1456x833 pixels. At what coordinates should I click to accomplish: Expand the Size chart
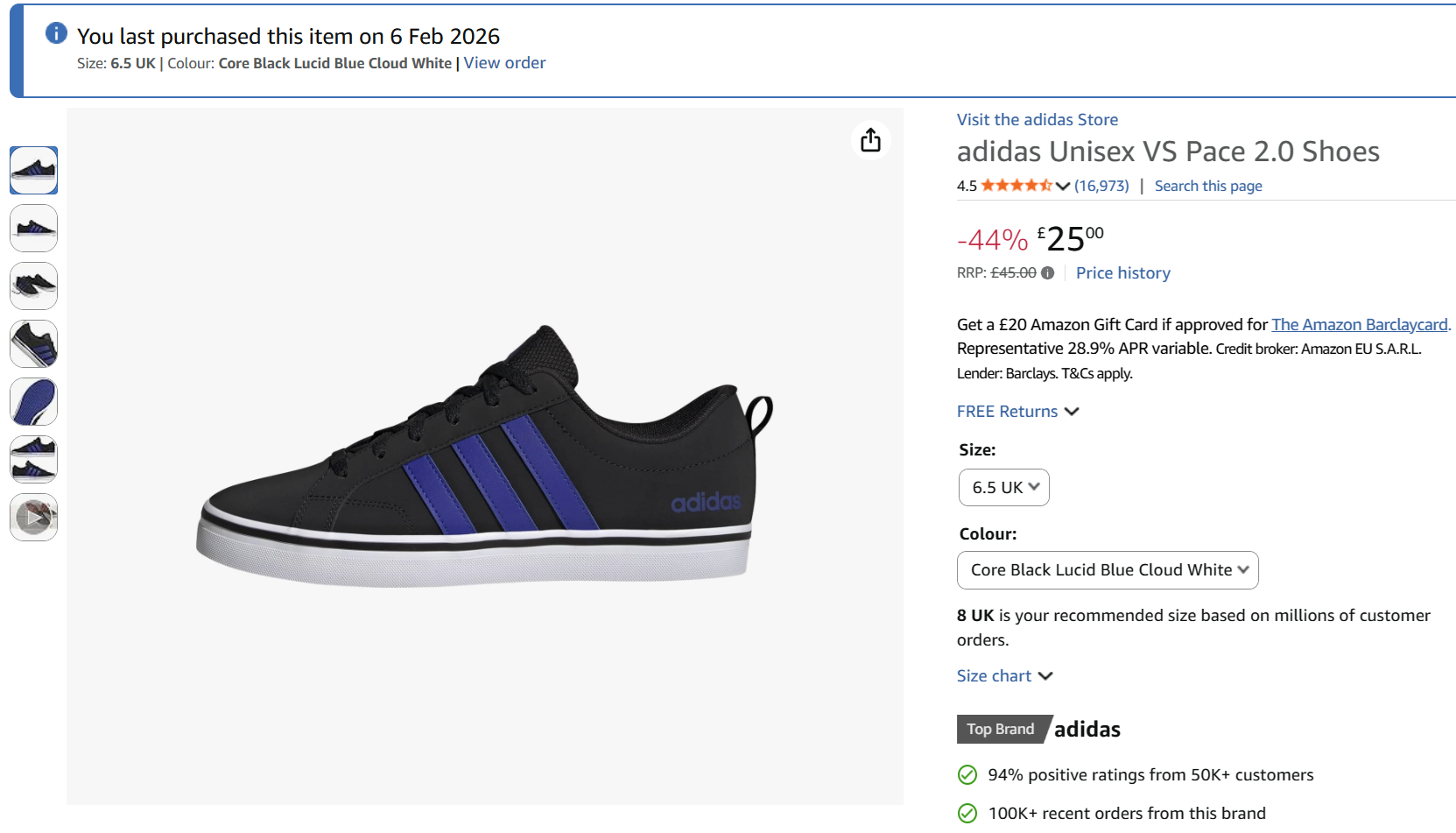1004,676
